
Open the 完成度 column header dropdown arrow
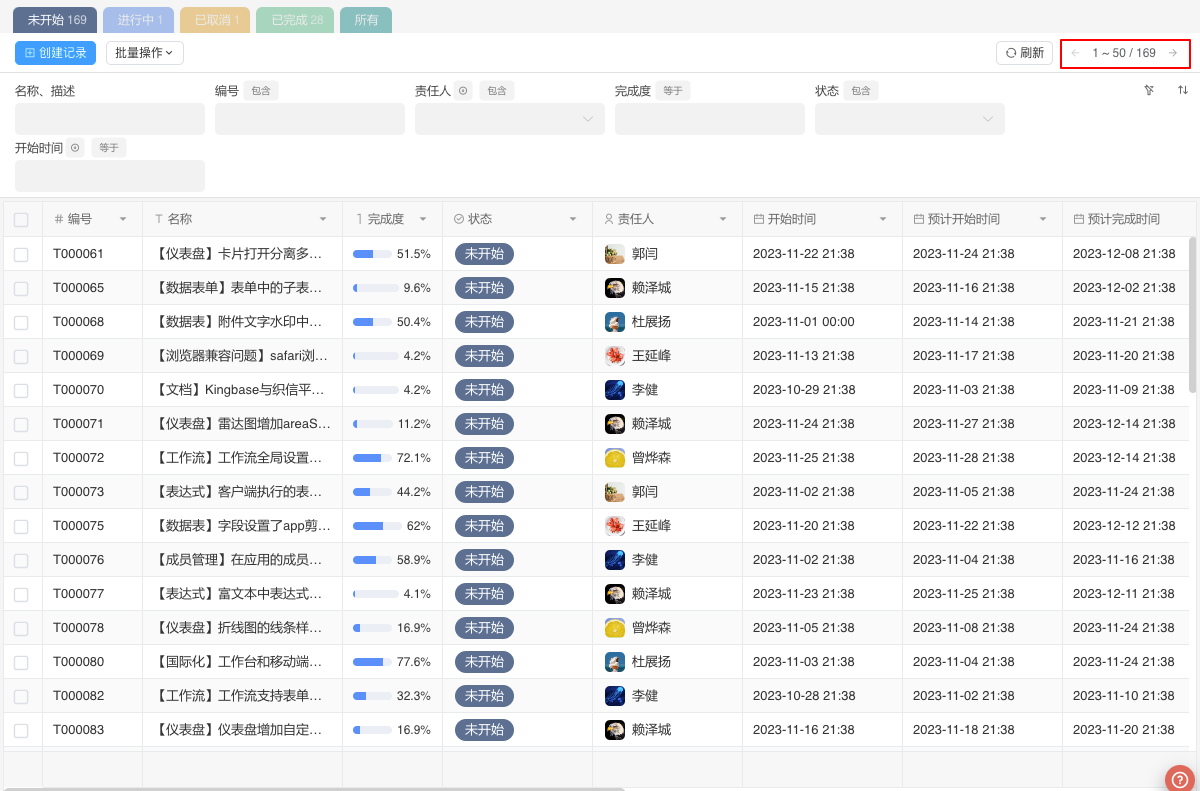click(423, 219)
